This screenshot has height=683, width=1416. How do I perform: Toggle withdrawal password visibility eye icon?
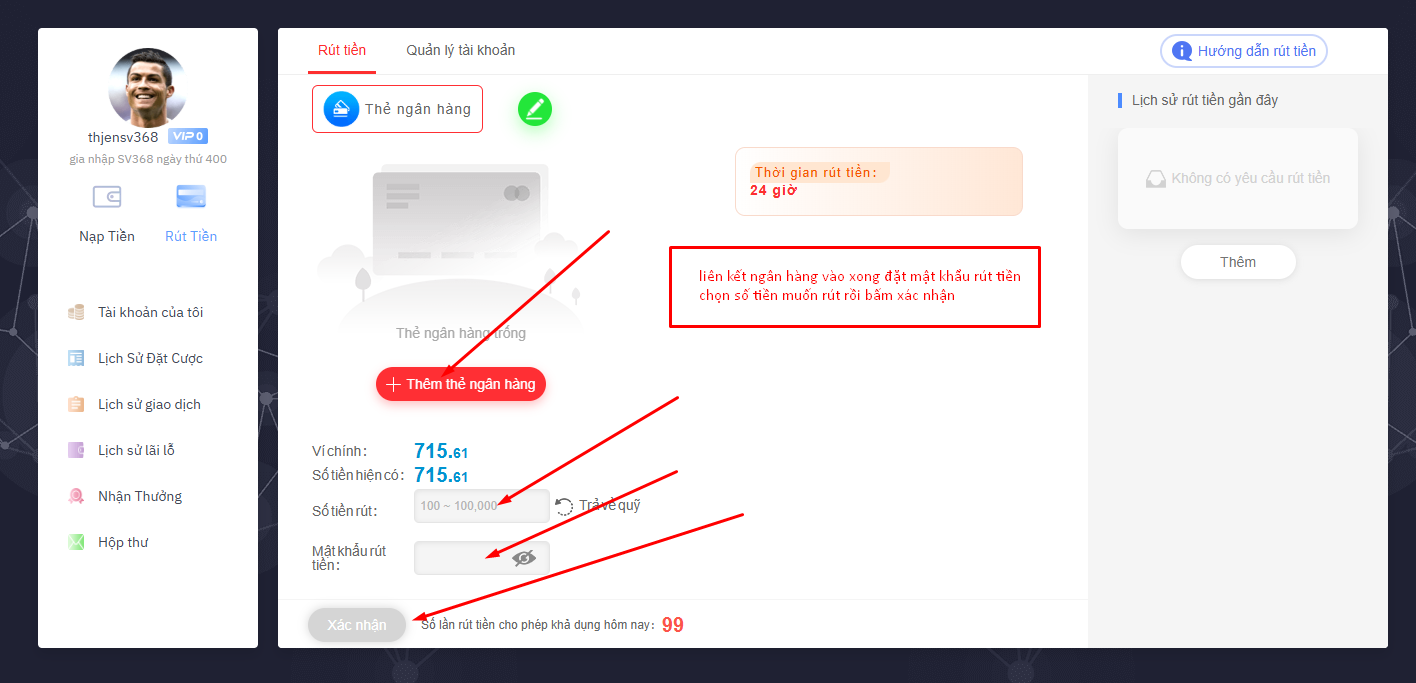click(524, 558)
